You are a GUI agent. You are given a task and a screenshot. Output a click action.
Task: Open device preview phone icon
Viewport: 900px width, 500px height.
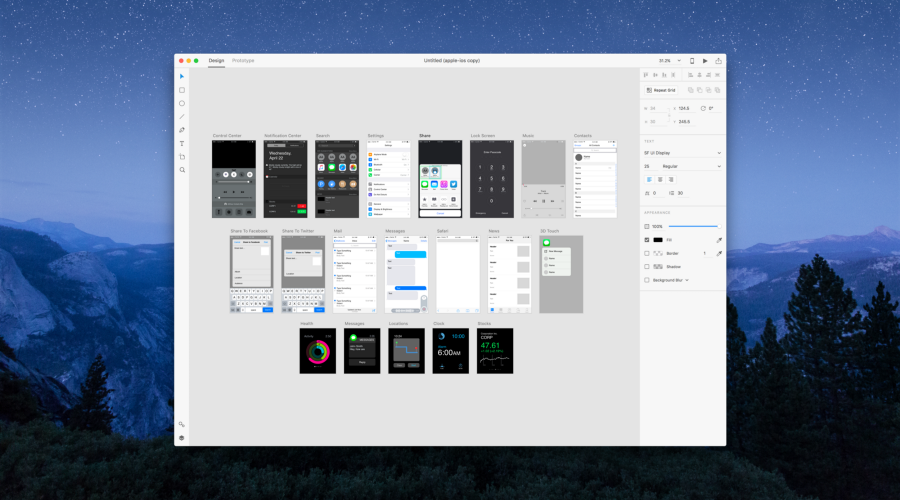(692, 61)
